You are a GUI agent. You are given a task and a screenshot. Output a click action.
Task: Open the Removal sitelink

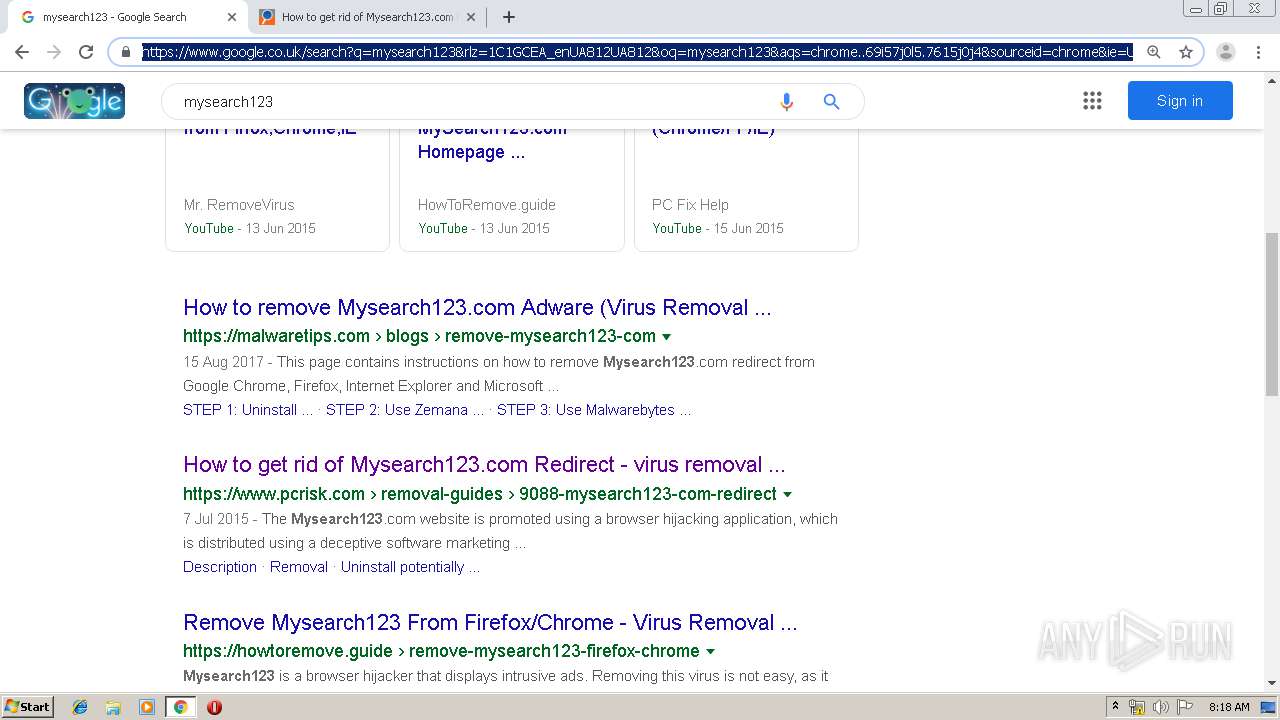point(299,567)
